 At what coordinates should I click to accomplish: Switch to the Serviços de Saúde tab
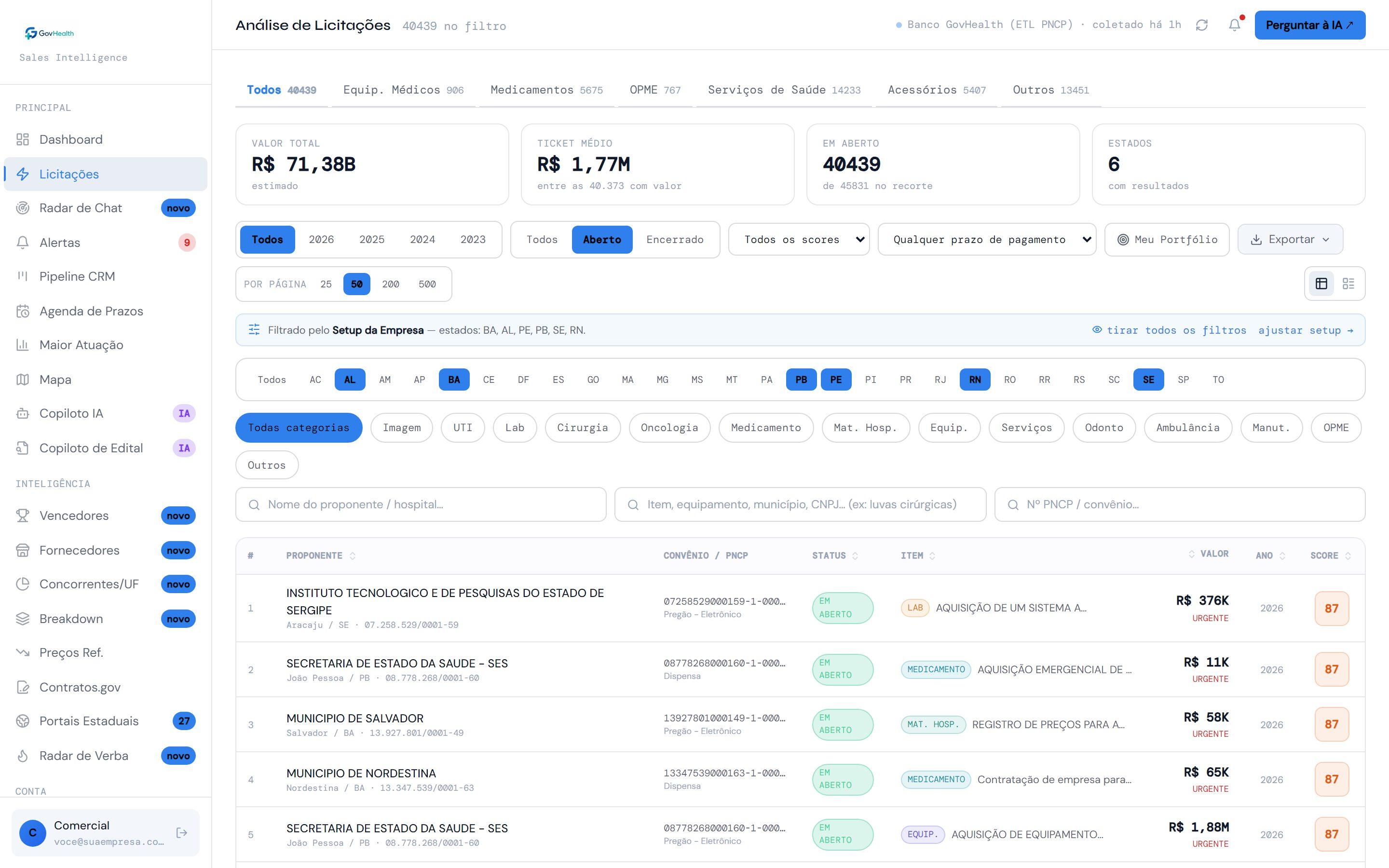pos(784,90)
